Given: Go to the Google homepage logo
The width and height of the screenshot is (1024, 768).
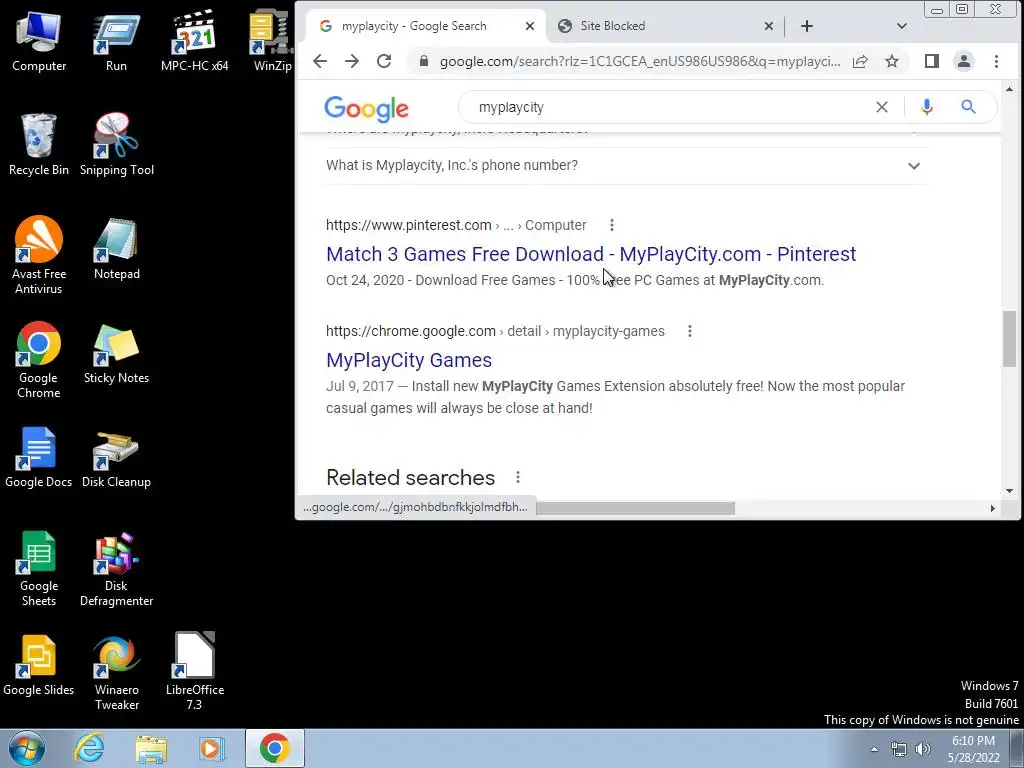Looking at the screenshot, I should [366, 109].
